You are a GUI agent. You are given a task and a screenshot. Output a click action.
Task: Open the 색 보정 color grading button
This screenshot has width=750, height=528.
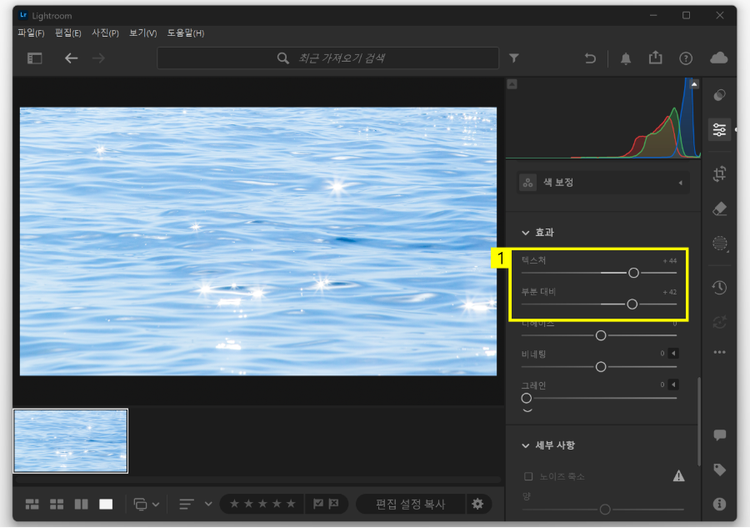(x=528, y=183)
